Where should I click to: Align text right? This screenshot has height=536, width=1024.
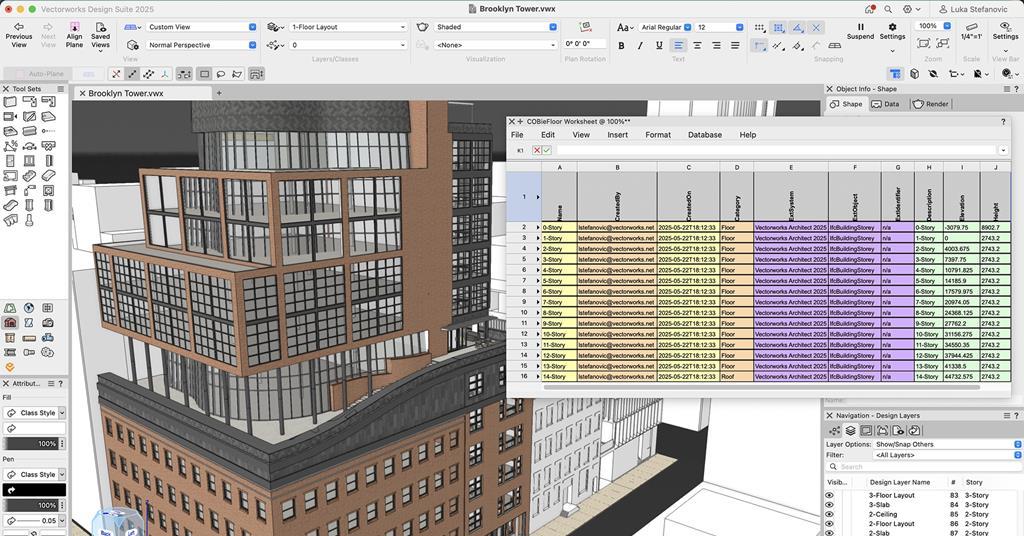[716, 45]
